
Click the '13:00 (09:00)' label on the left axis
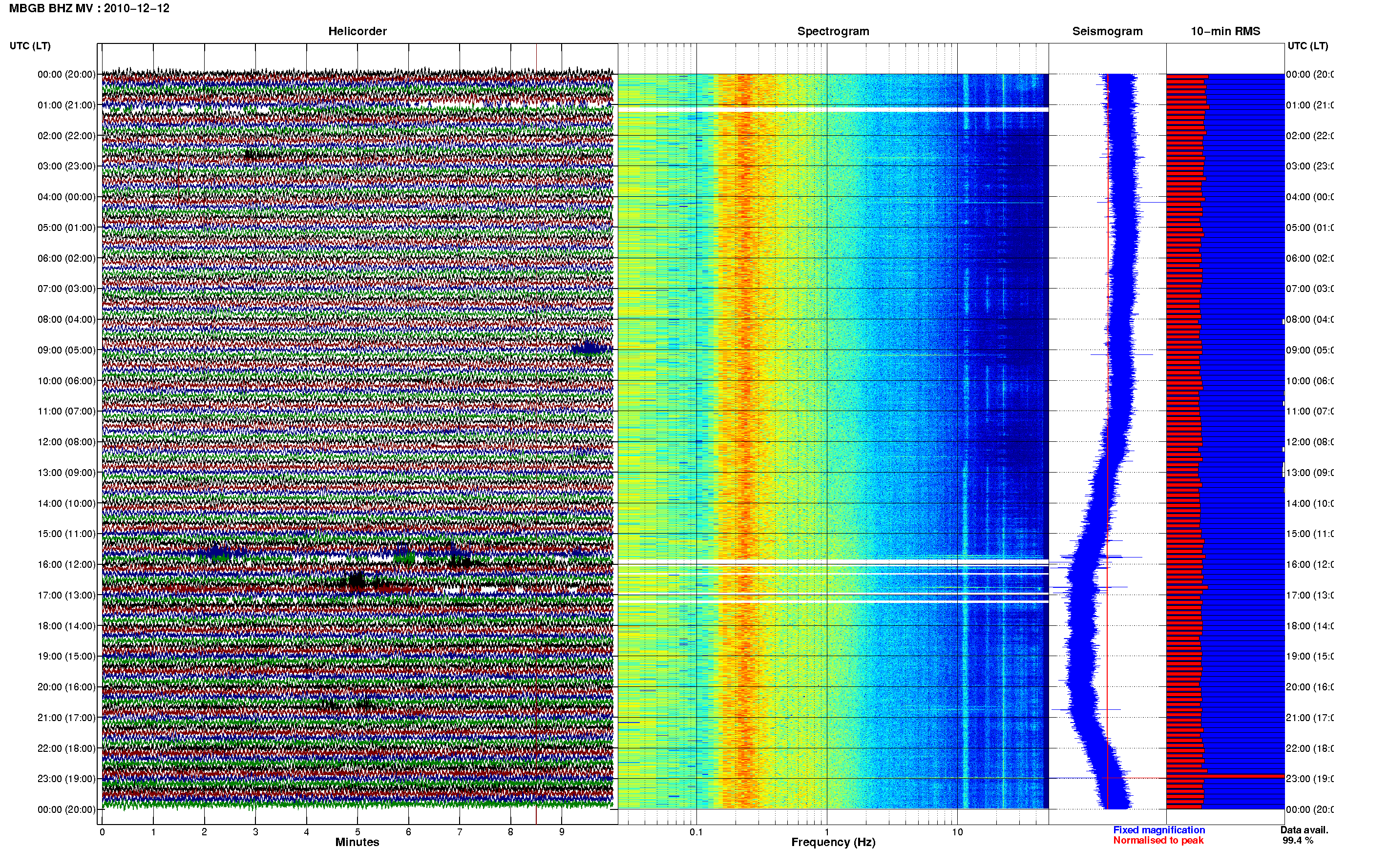pyautogui.click(x=66, y=473)
